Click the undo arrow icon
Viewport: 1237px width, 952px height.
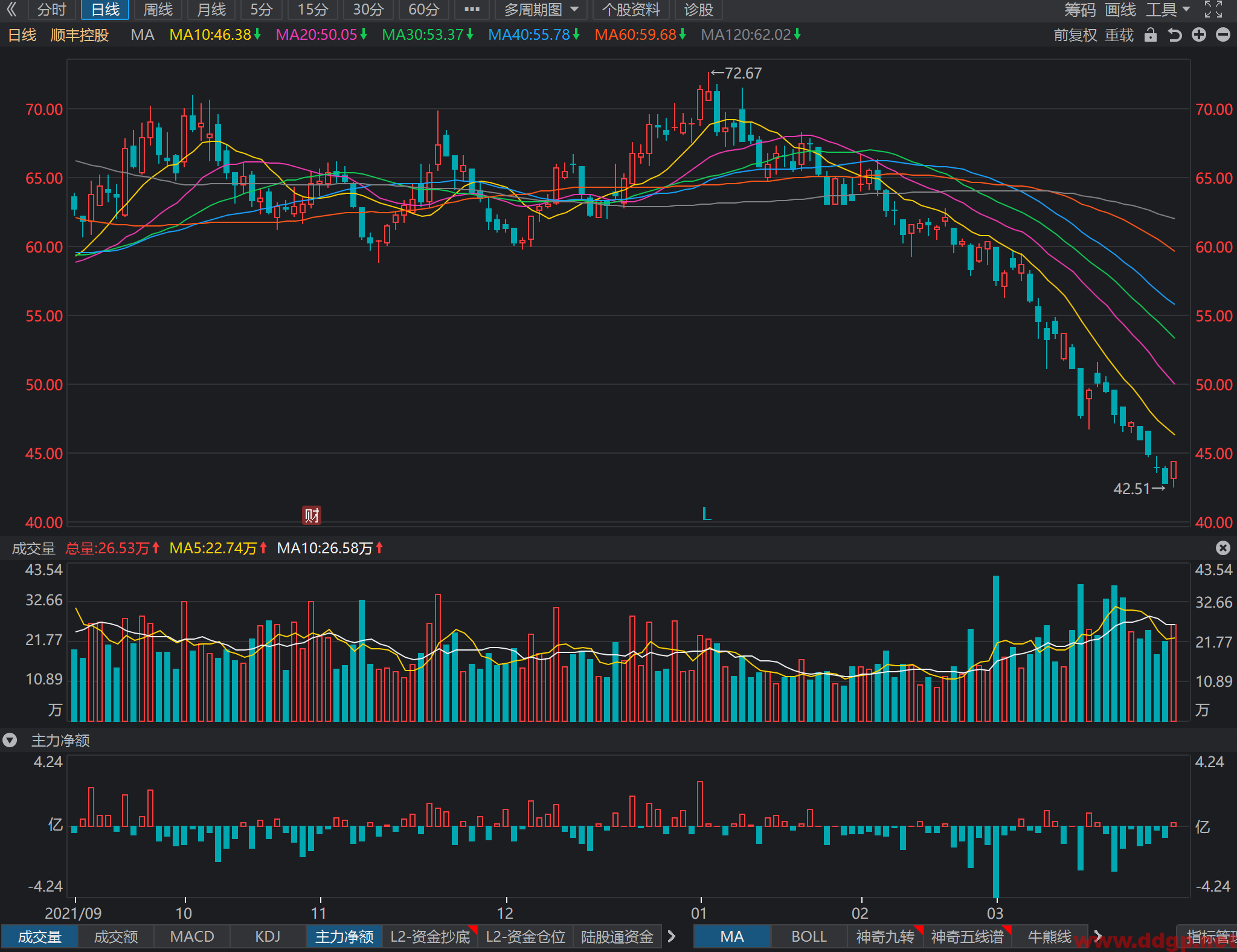click(1175, 35)
